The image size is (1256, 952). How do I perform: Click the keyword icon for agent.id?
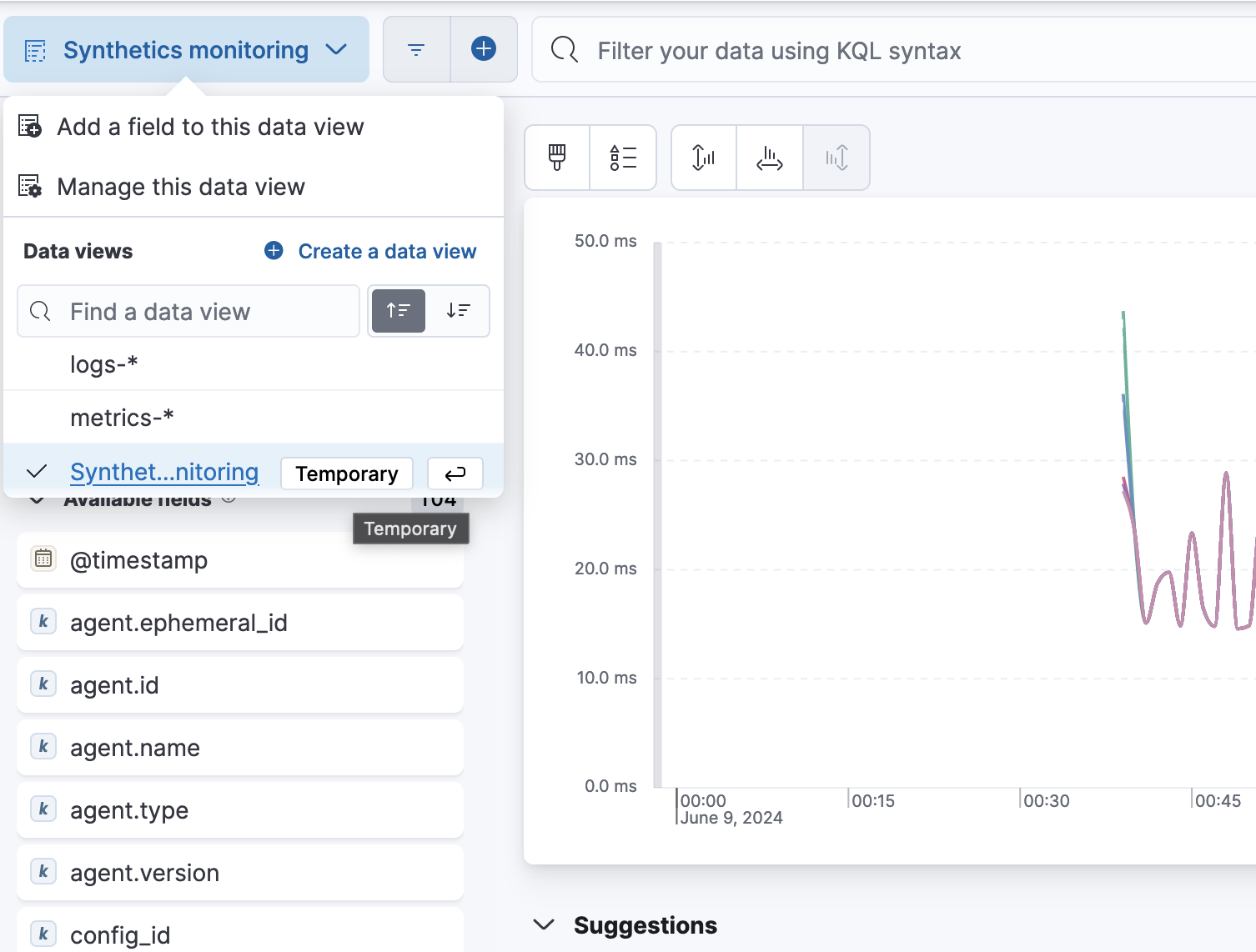coord(43,684)
